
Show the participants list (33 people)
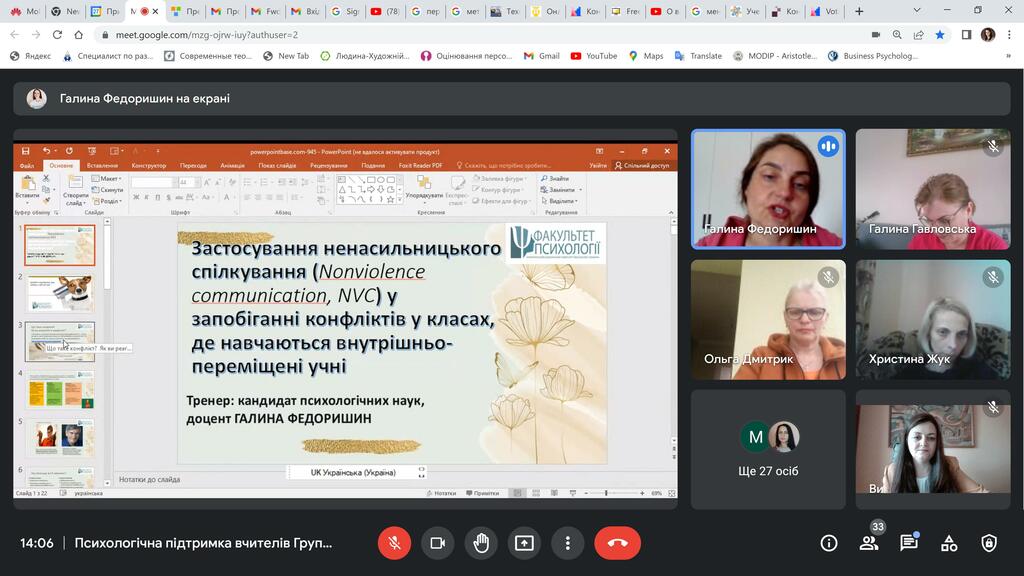(x=869, y=543)
